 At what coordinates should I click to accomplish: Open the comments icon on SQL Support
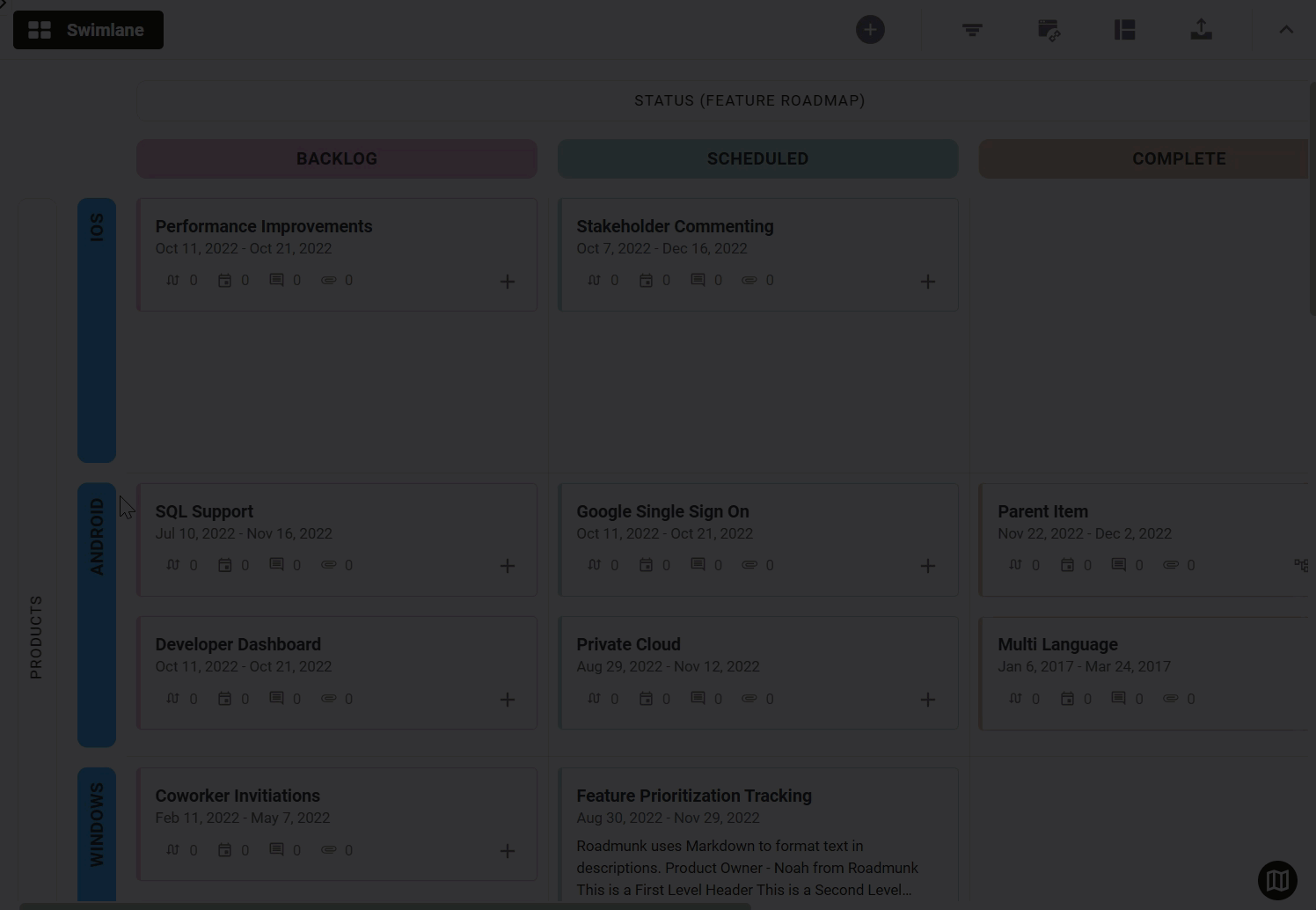(x=279, y=564)
